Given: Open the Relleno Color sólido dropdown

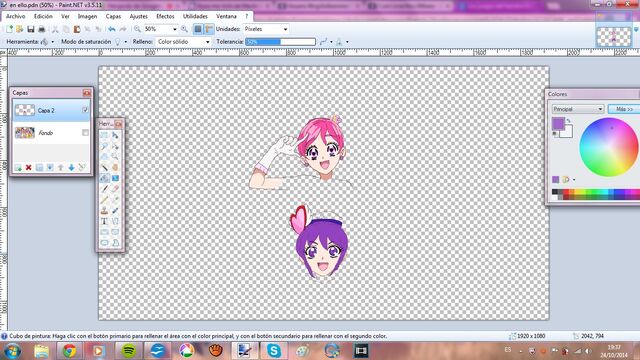Looking at the screenshot, I should 184,42.
